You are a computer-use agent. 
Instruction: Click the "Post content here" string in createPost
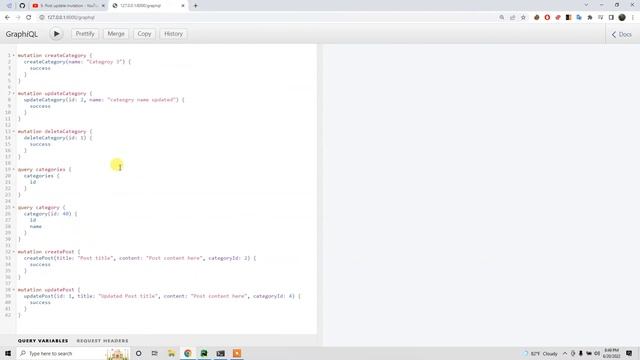pyautogui.click(x=174, y=258)
